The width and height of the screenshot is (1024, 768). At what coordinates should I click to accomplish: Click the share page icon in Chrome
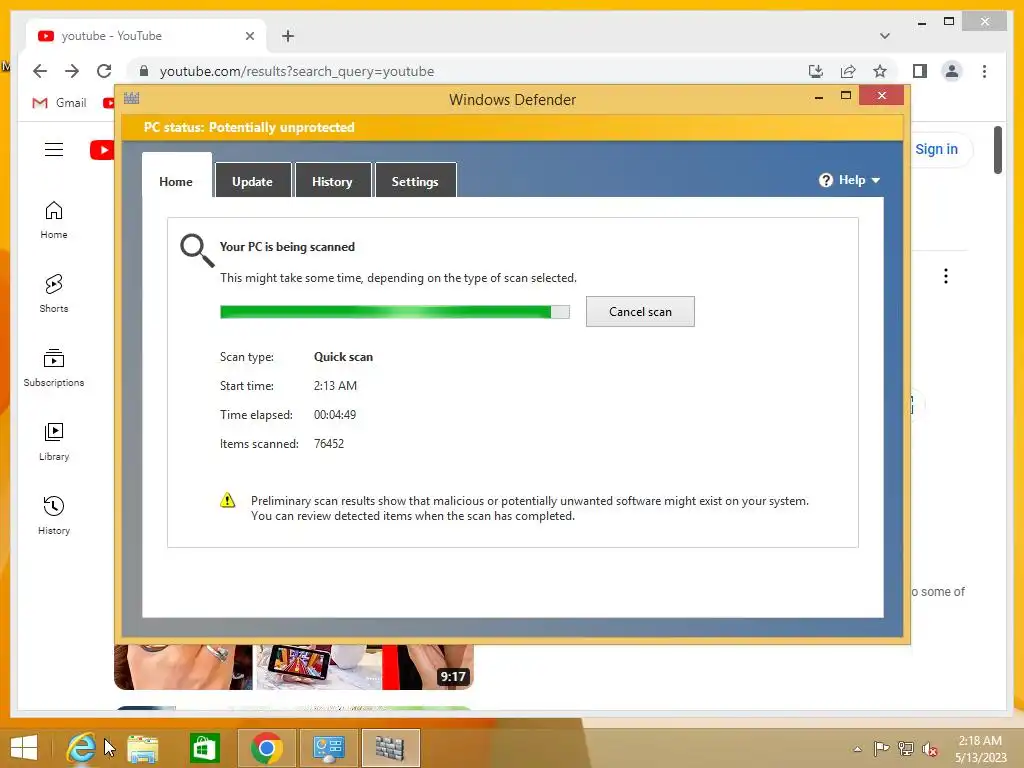click(x=848, y=71)
